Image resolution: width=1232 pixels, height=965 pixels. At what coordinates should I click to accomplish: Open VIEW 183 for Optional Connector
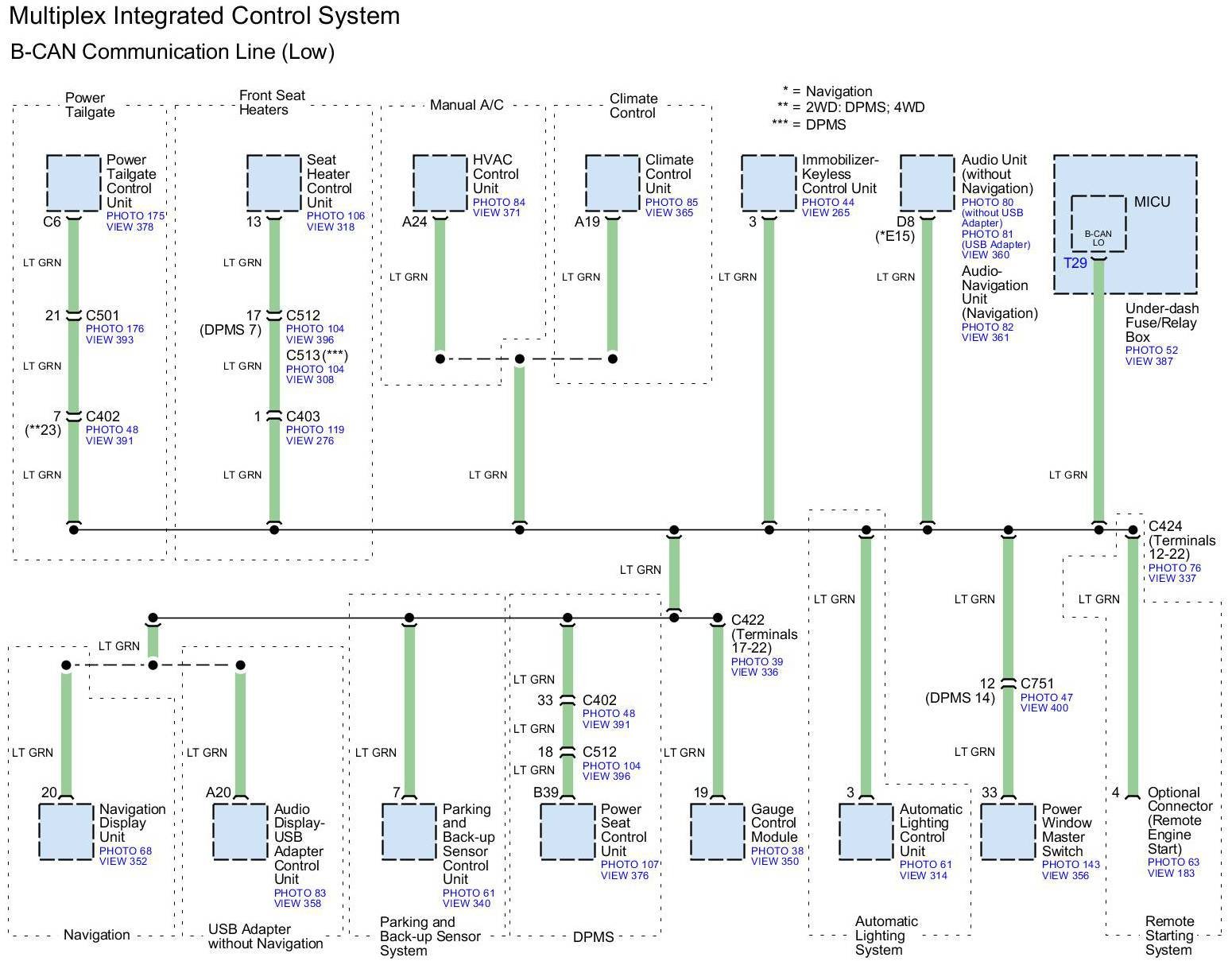[1171, 874]
